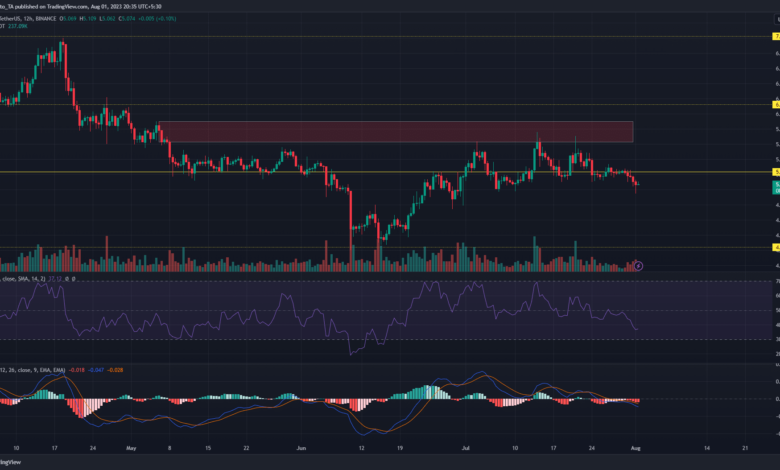This screenshot has height=470, width=780.
Task: Click the topmost yellow price label
Action: [x=775, y=36]
